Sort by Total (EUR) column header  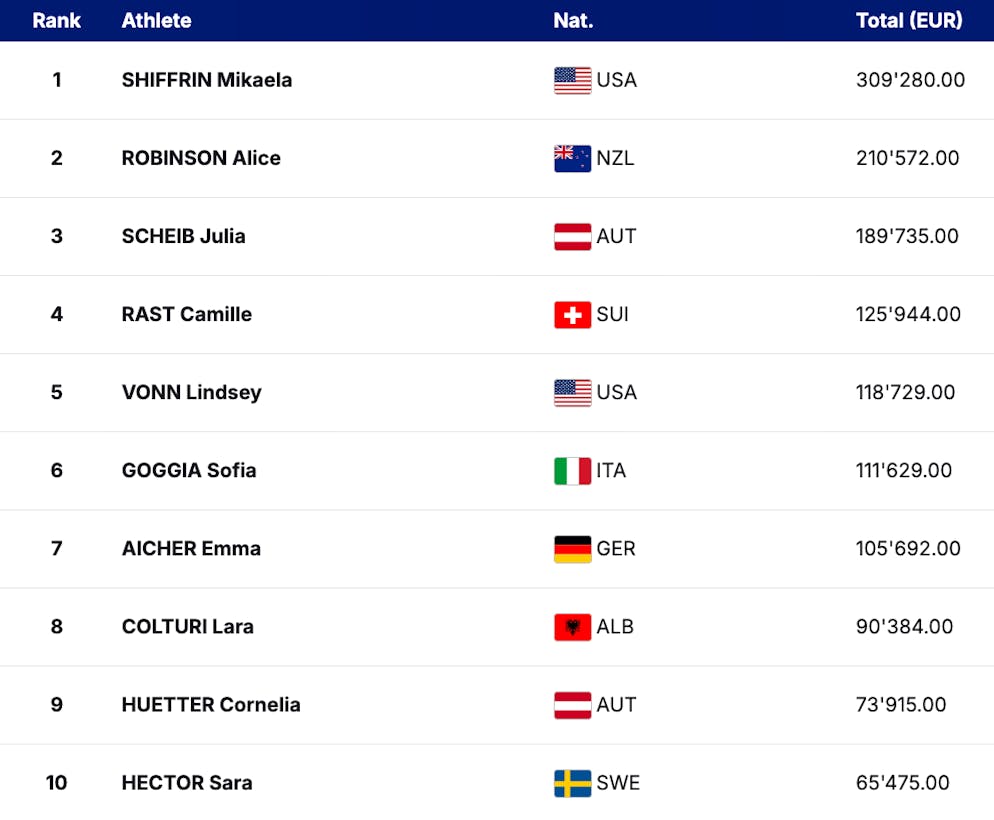(x=909, y=20)
